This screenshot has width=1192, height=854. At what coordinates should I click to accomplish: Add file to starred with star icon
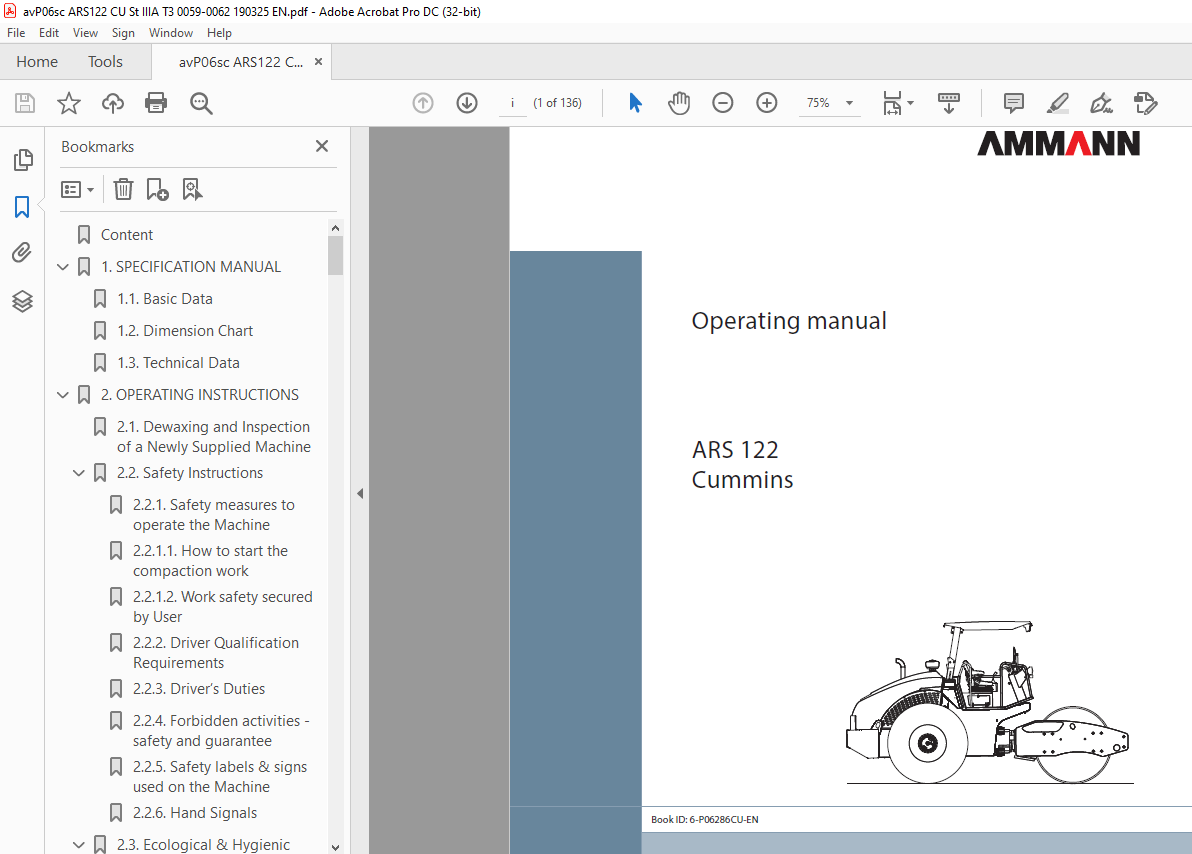[x=68, y=103]
